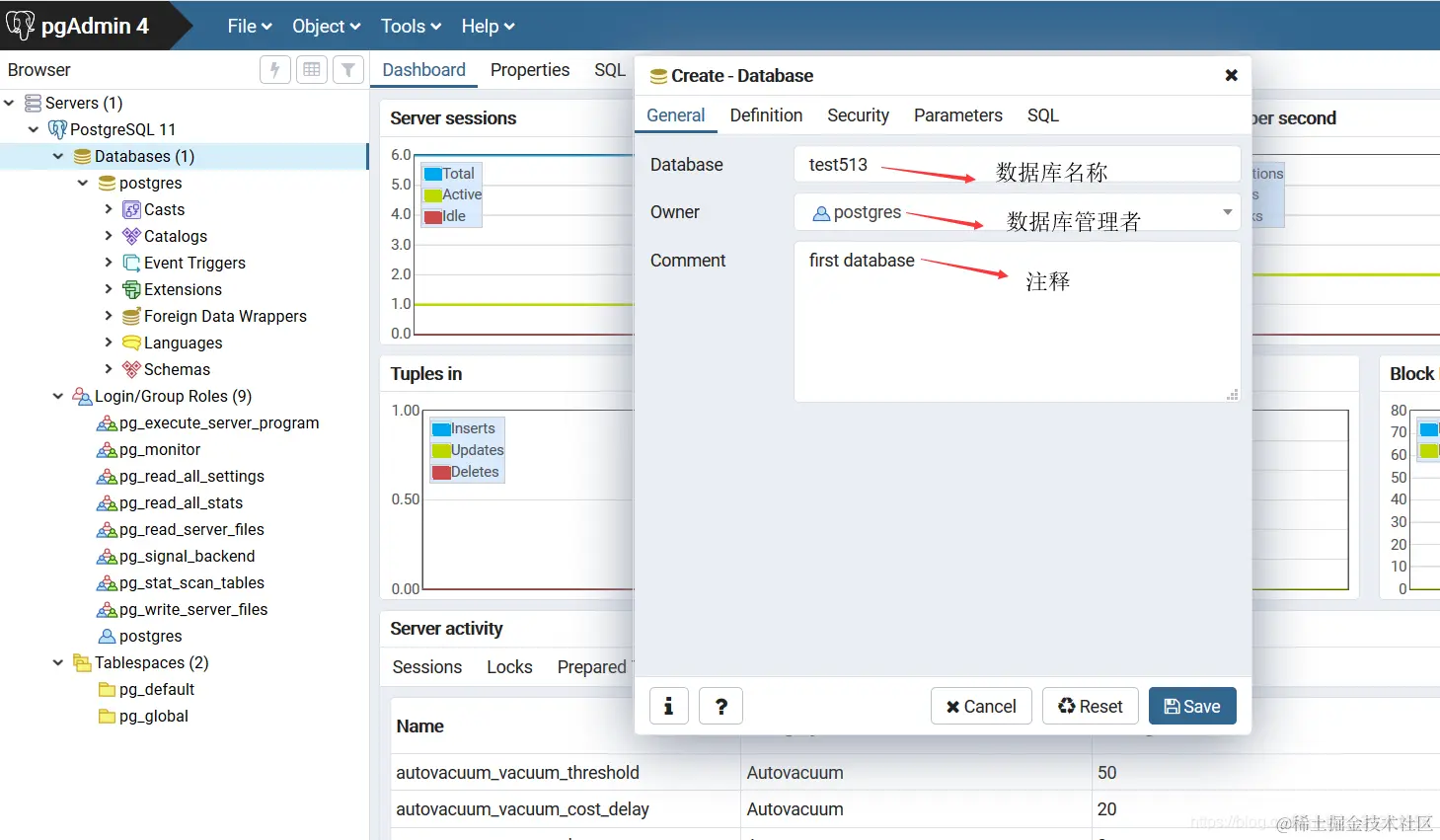Switch to the Security tab
1440x840 pixels.
point(857,115)
